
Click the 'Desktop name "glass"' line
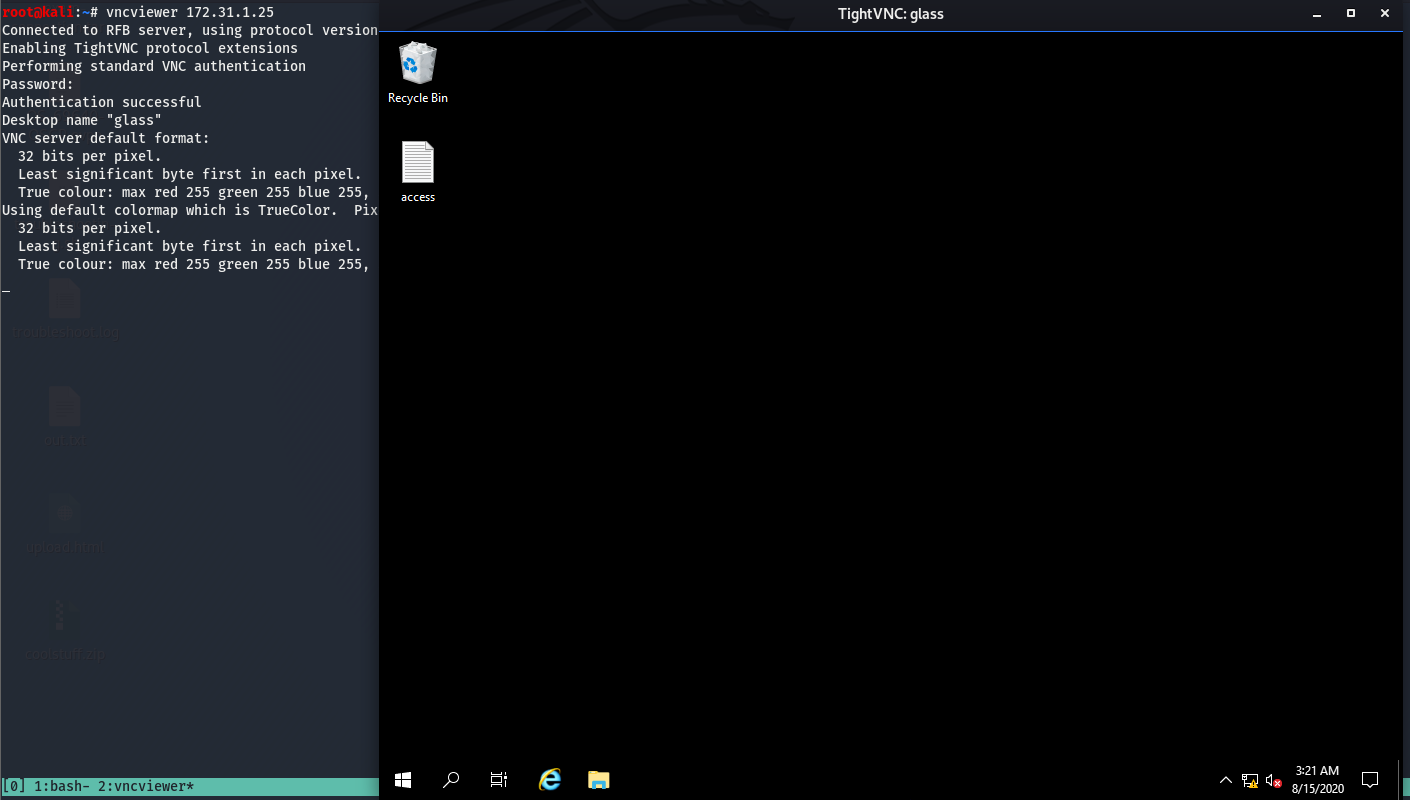click(82, 120)
